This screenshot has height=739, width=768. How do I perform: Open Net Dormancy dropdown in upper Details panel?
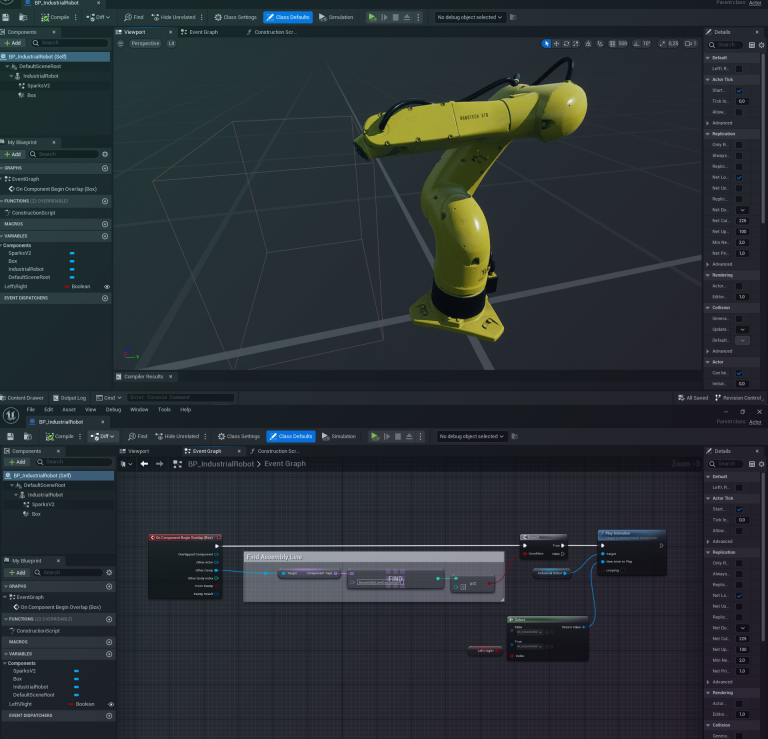click(x=743, y=210)
